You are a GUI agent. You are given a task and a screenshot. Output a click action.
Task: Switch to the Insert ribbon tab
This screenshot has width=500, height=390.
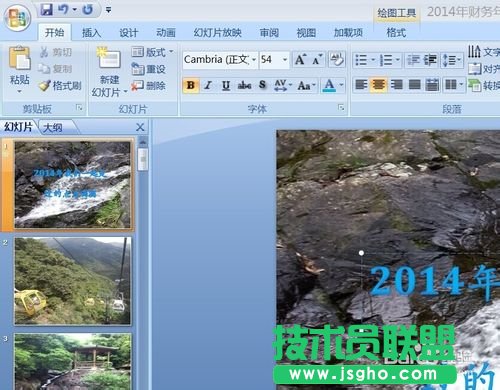click(91, 33)
